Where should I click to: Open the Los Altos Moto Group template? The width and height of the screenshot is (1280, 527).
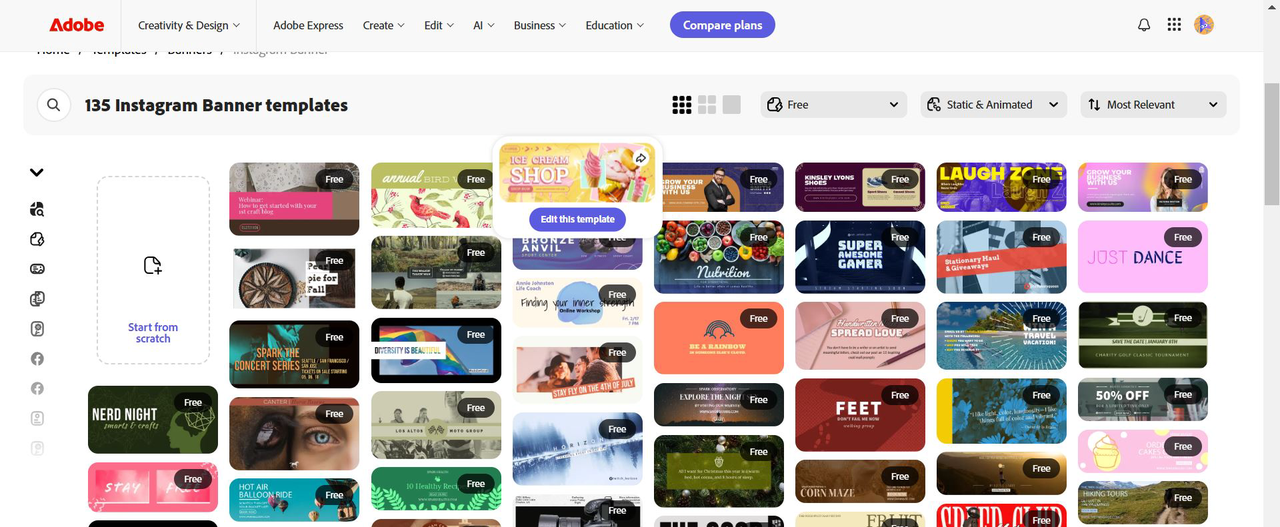436,425
